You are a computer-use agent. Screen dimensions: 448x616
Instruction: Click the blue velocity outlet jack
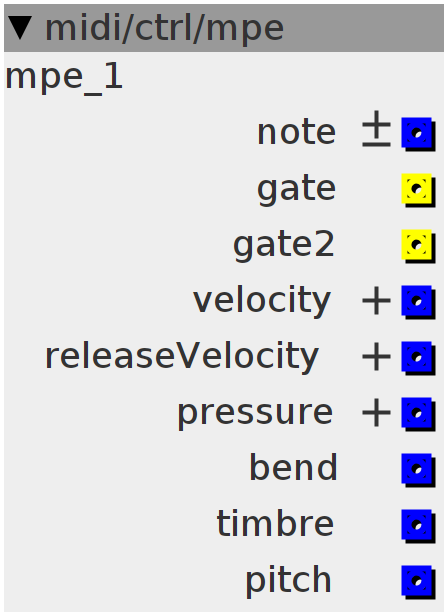click(x=418, y=302)
